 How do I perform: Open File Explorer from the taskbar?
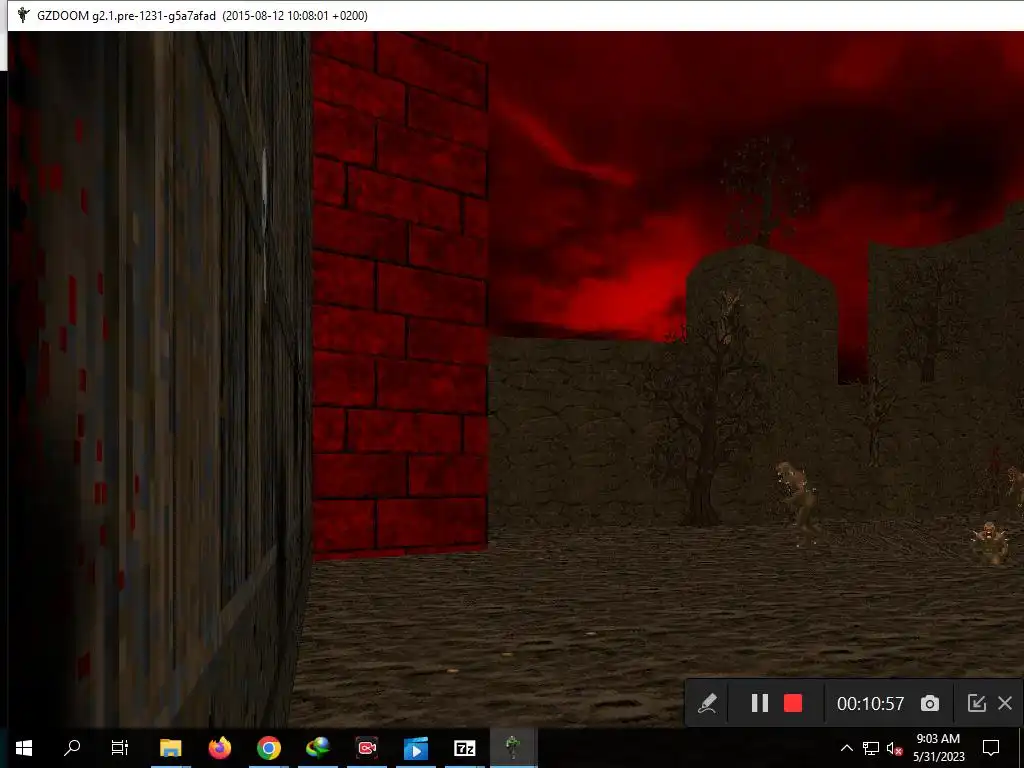pos(170,748)
